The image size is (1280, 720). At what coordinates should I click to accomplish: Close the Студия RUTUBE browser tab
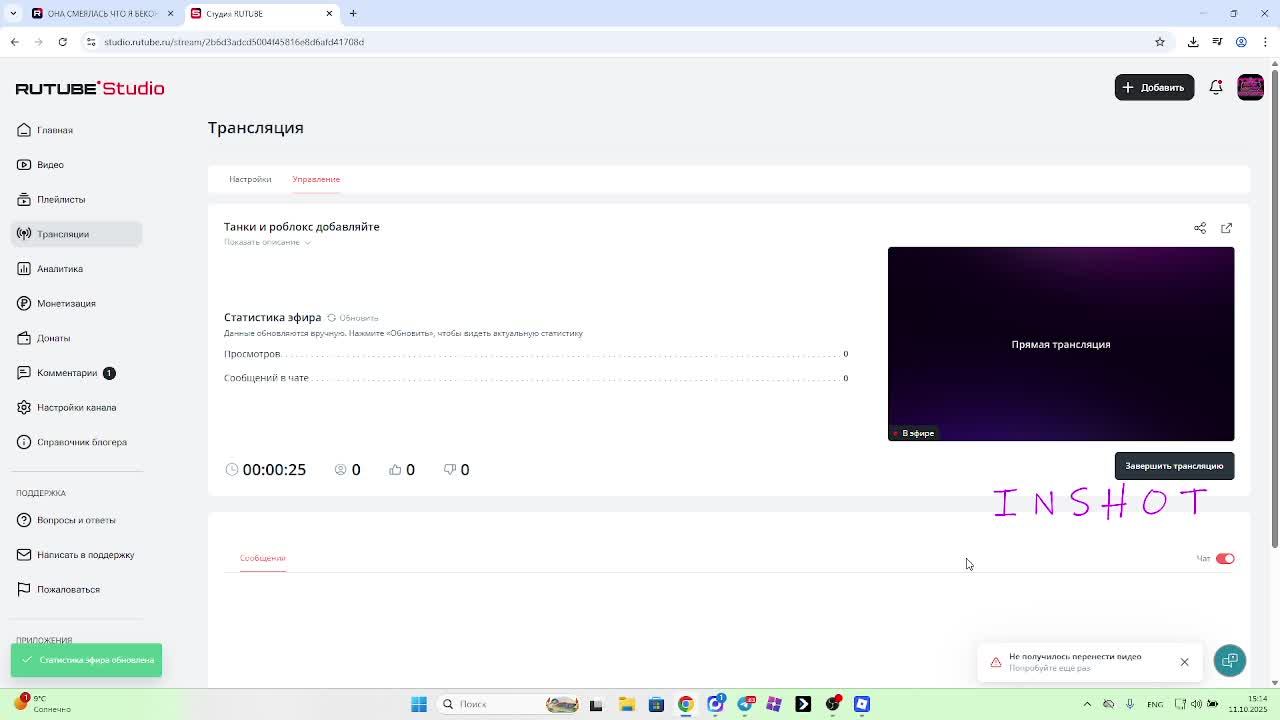pyautogui.click(x=329, y=13)
